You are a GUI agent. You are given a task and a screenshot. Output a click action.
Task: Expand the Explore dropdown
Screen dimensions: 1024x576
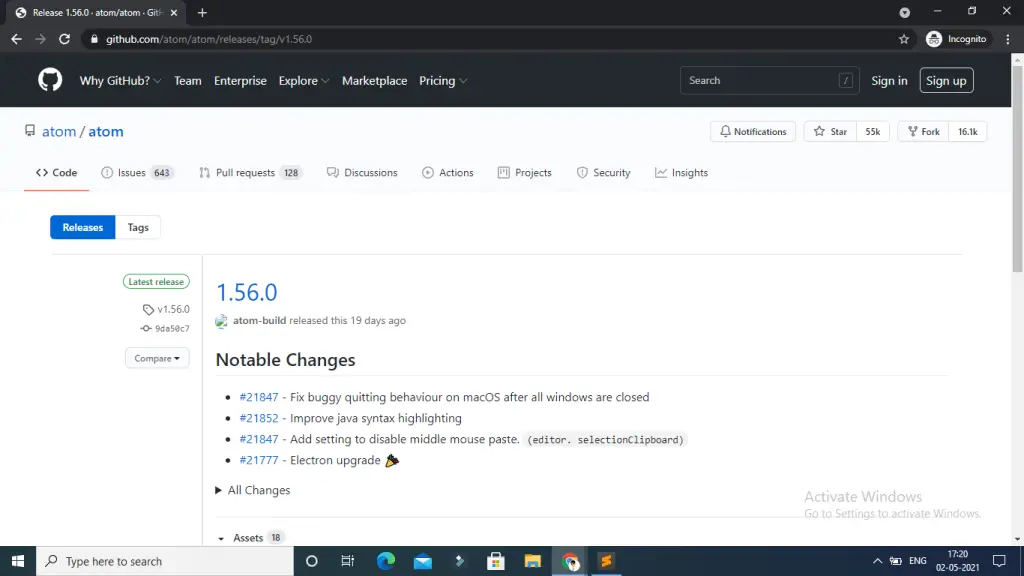click(x=304, y=80)
